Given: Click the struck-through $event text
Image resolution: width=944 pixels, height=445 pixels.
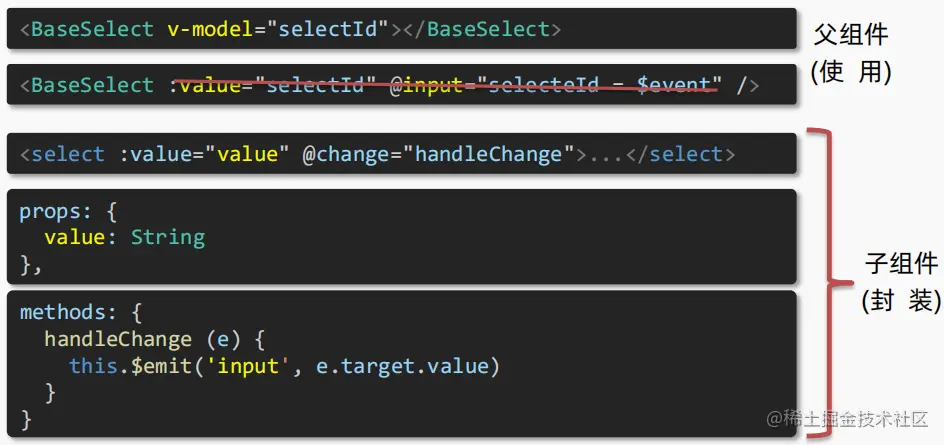Looking at the screenshot, I should tap(674, 85).
